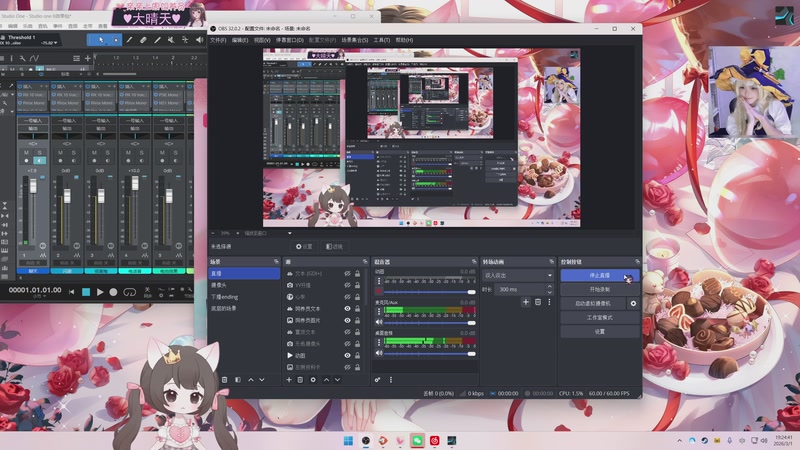Click the 工作室模式 button

coord(599,317)
